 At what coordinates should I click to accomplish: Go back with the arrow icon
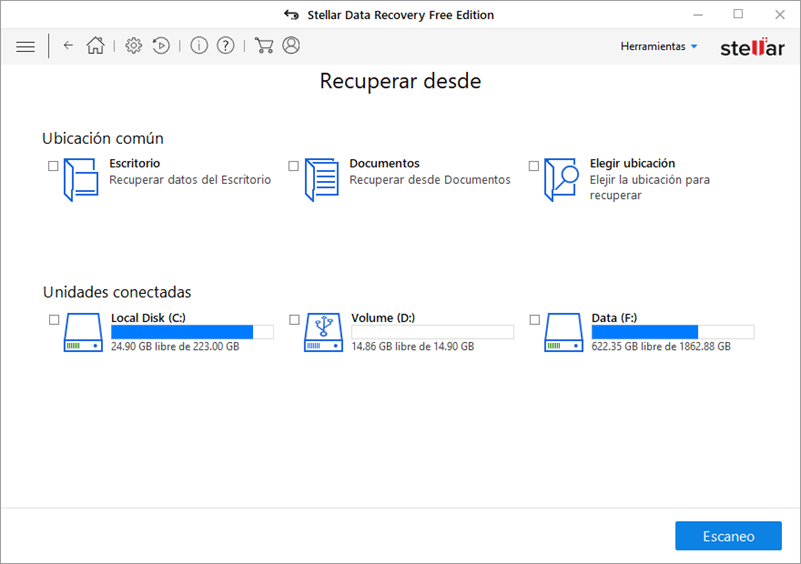pos(68,45)
